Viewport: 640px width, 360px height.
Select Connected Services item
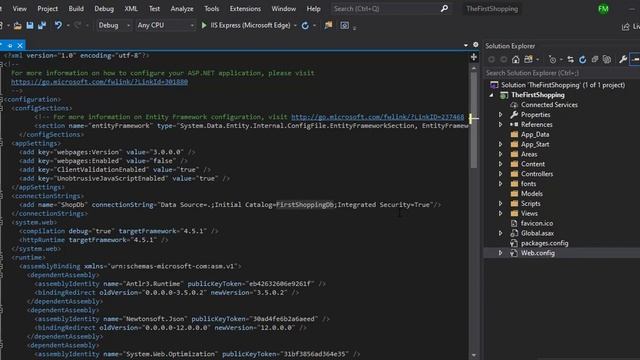[x=549, y=105]
